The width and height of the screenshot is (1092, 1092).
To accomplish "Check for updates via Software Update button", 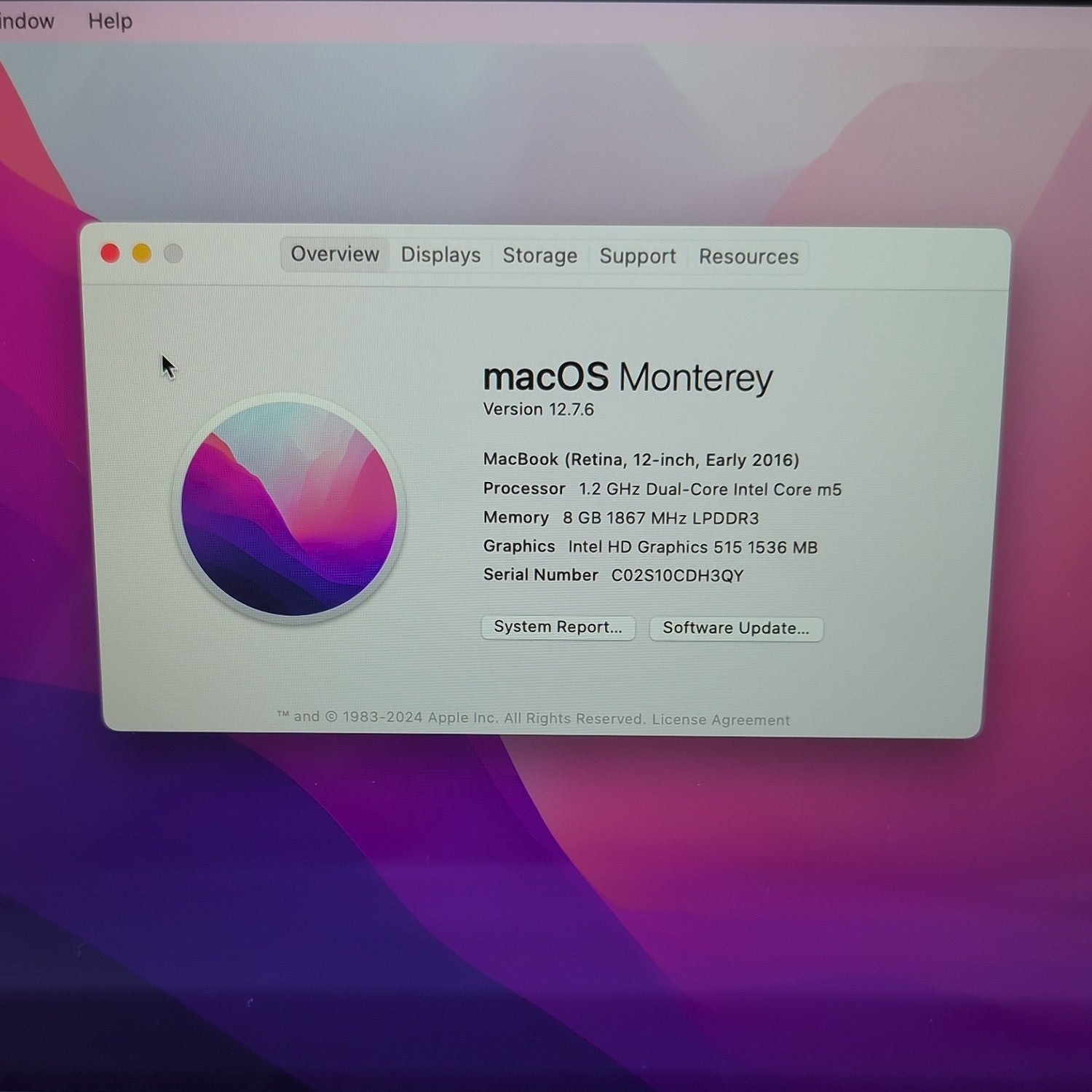I will [x=736, y=629].
